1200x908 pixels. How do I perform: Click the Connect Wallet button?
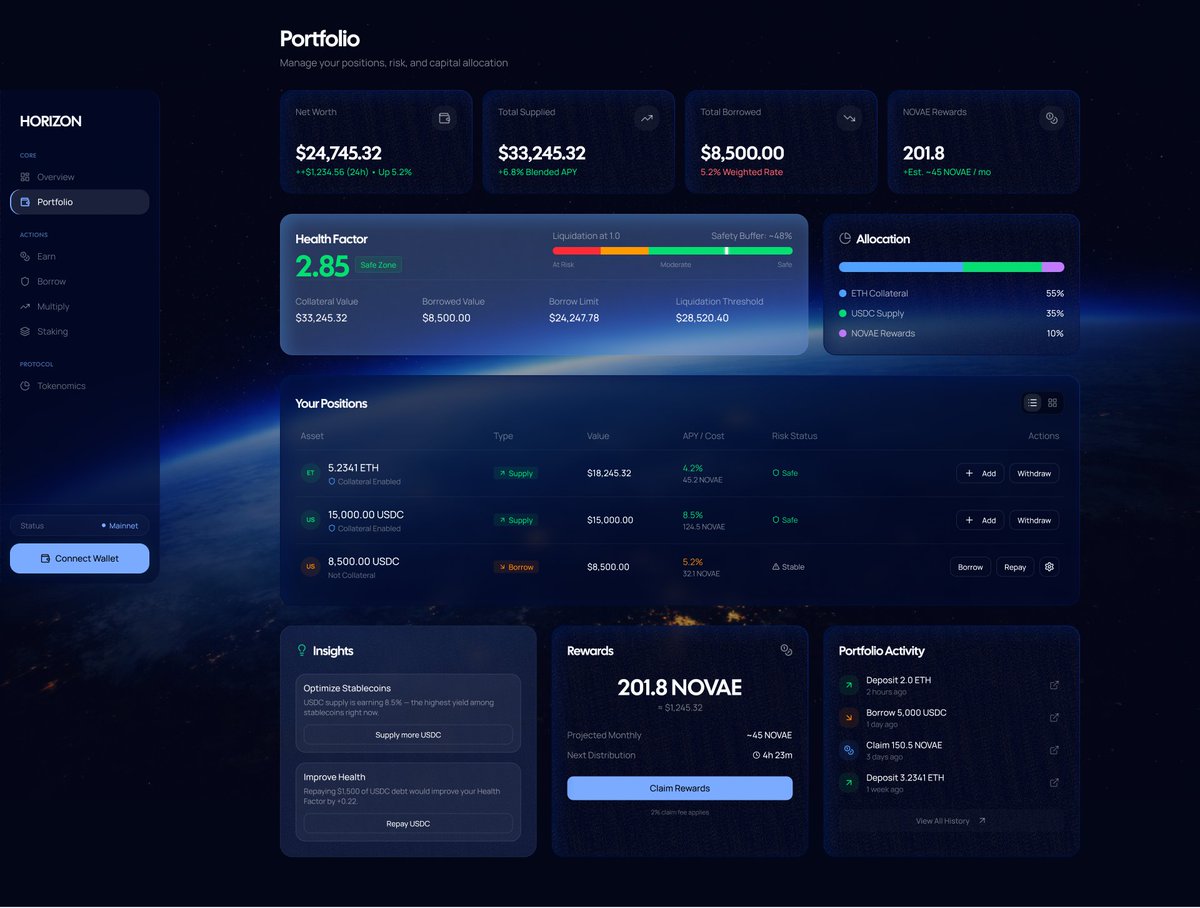(x=80, y=558)
